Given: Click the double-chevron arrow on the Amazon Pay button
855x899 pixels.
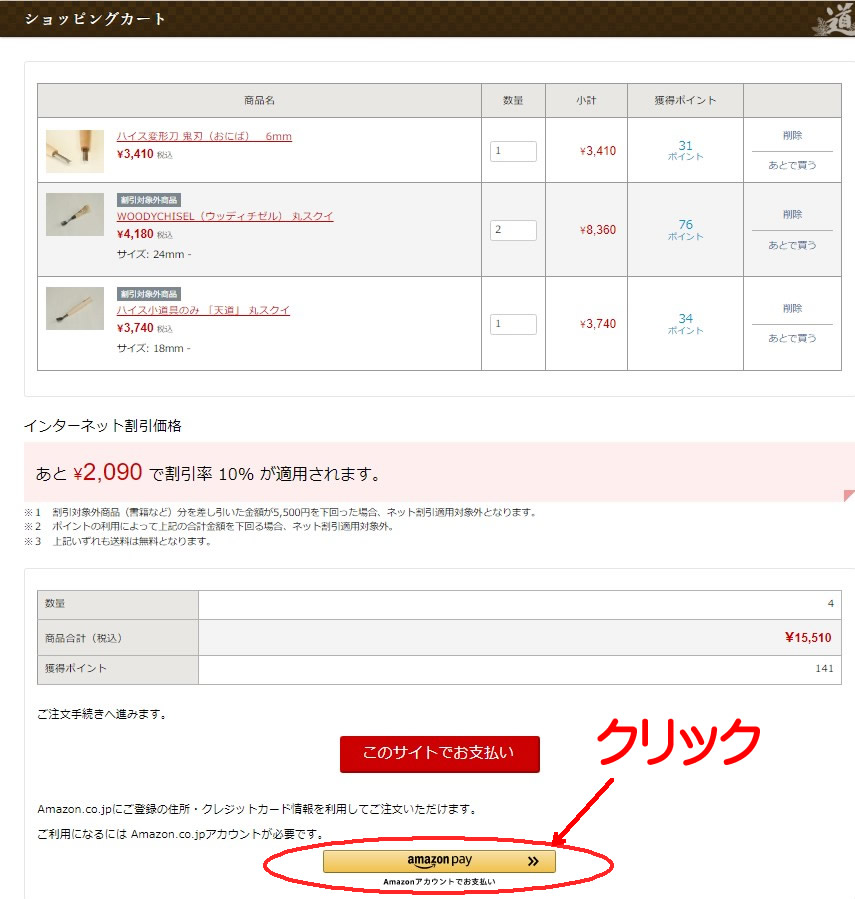Looking at the screenshot, I should [x=533, y=861].
